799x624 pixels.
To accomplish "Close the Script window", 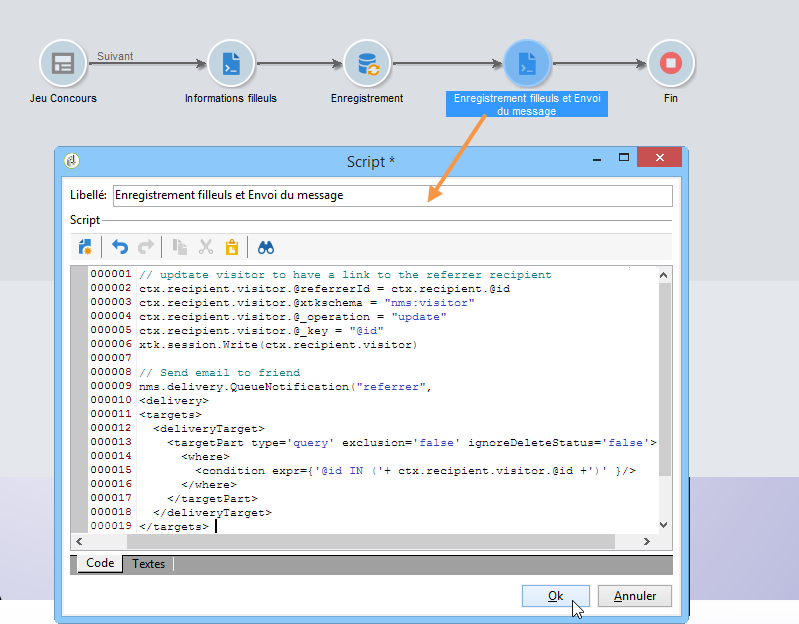I will 659,157.
